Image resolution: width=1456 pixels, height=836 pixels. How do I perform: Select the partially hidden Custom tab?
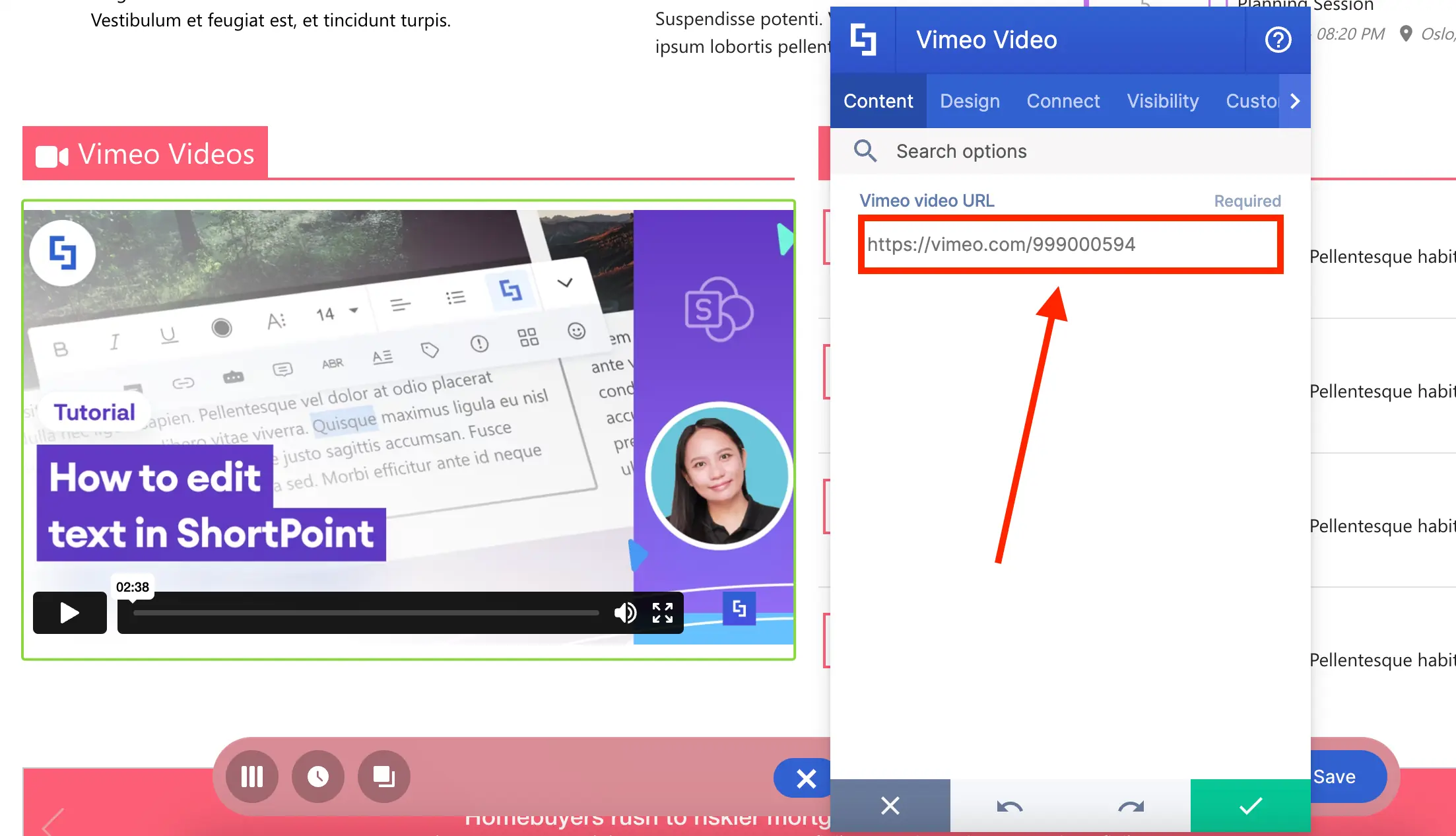coord(1251,101)
